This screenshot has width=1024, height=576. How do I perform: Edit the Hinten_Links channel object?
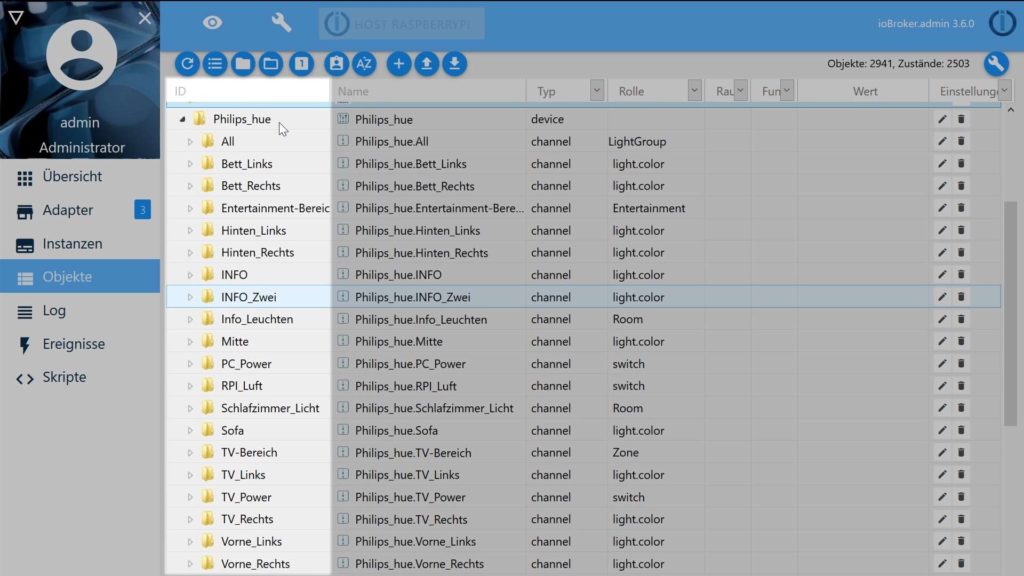click(942, 230)
